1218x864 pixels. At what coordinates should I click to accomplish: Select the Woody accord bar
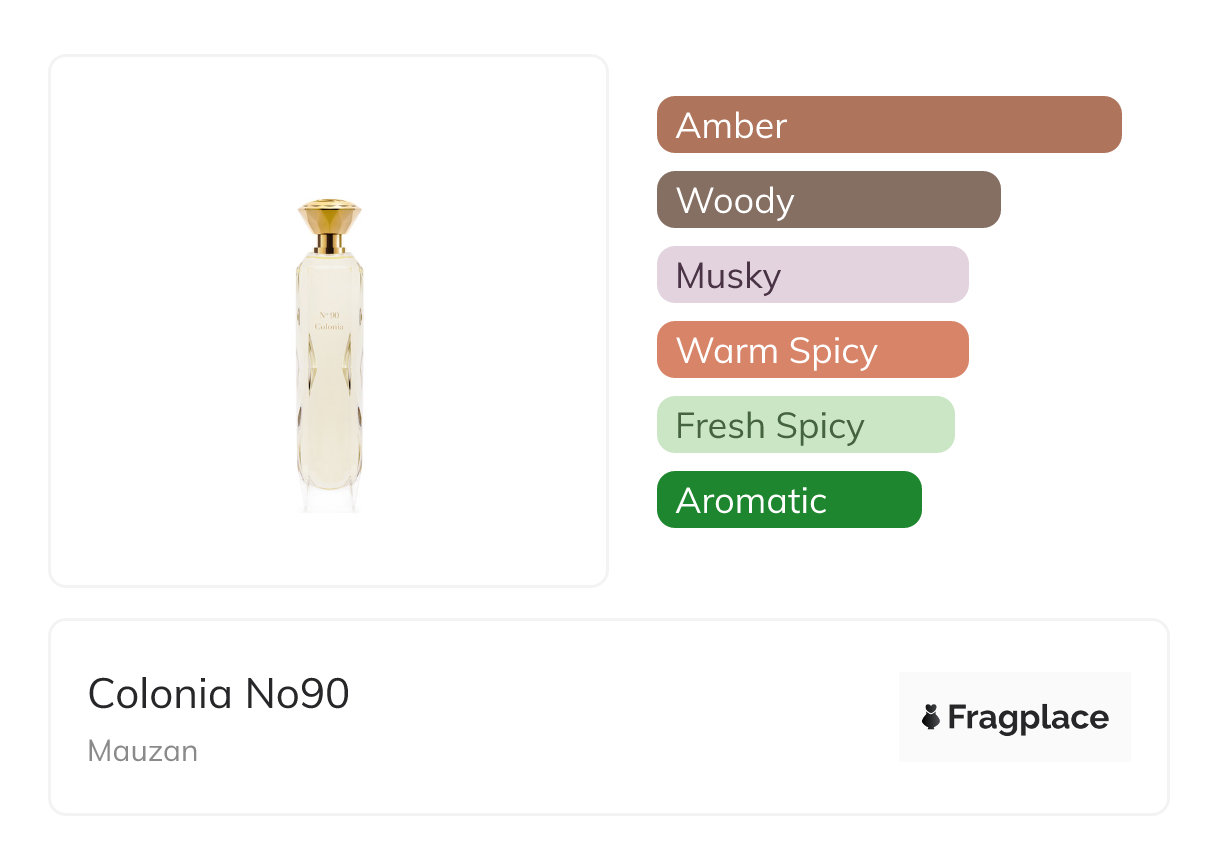click(828, 200)
